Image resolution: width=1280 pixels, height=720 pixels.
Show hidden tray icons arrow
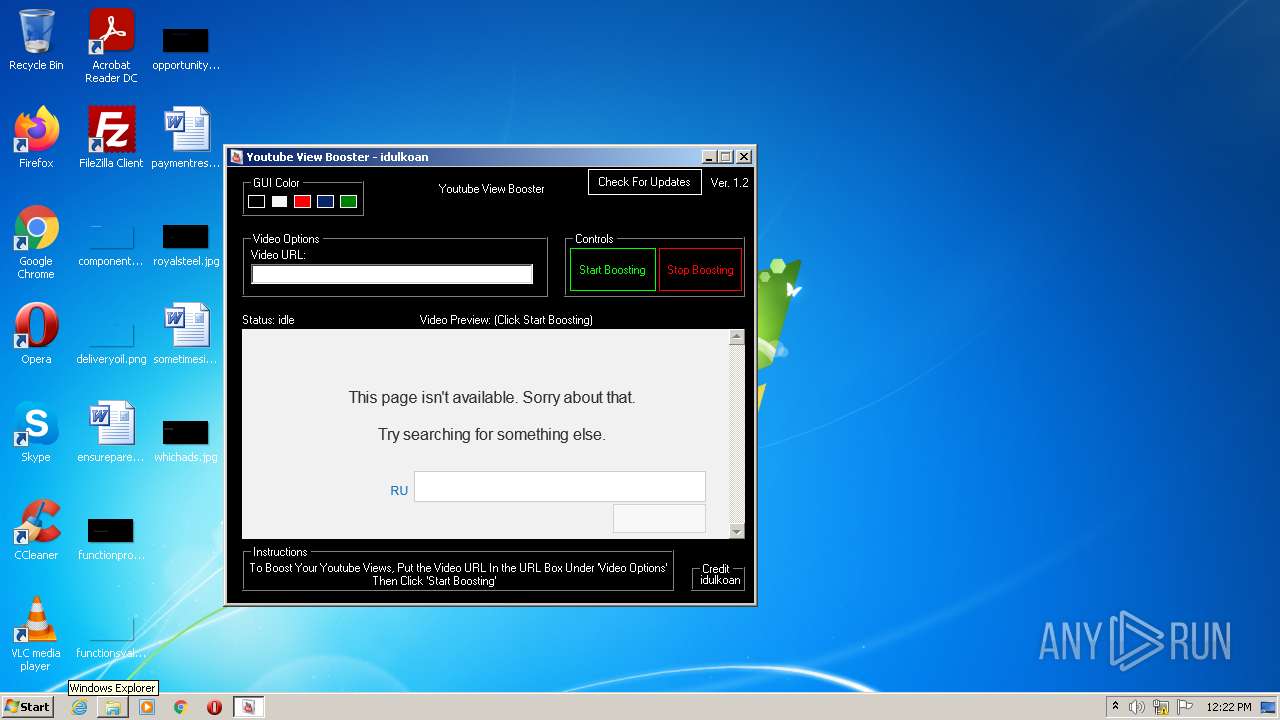click(1115, 707)
